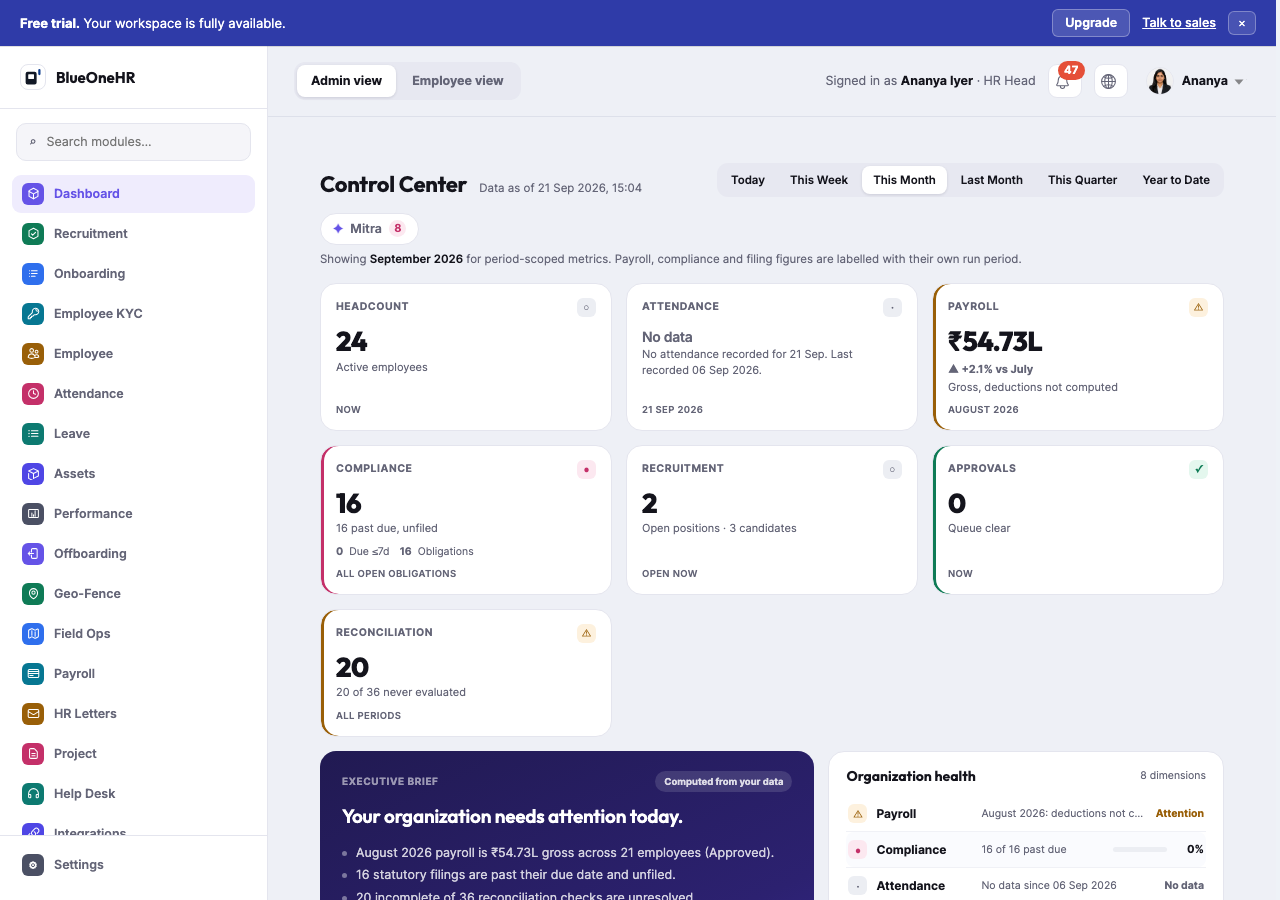Click the Compliance 0% progress bar
The height and width of the screenshot is (900, 1280).
(x=1140, y=850)
